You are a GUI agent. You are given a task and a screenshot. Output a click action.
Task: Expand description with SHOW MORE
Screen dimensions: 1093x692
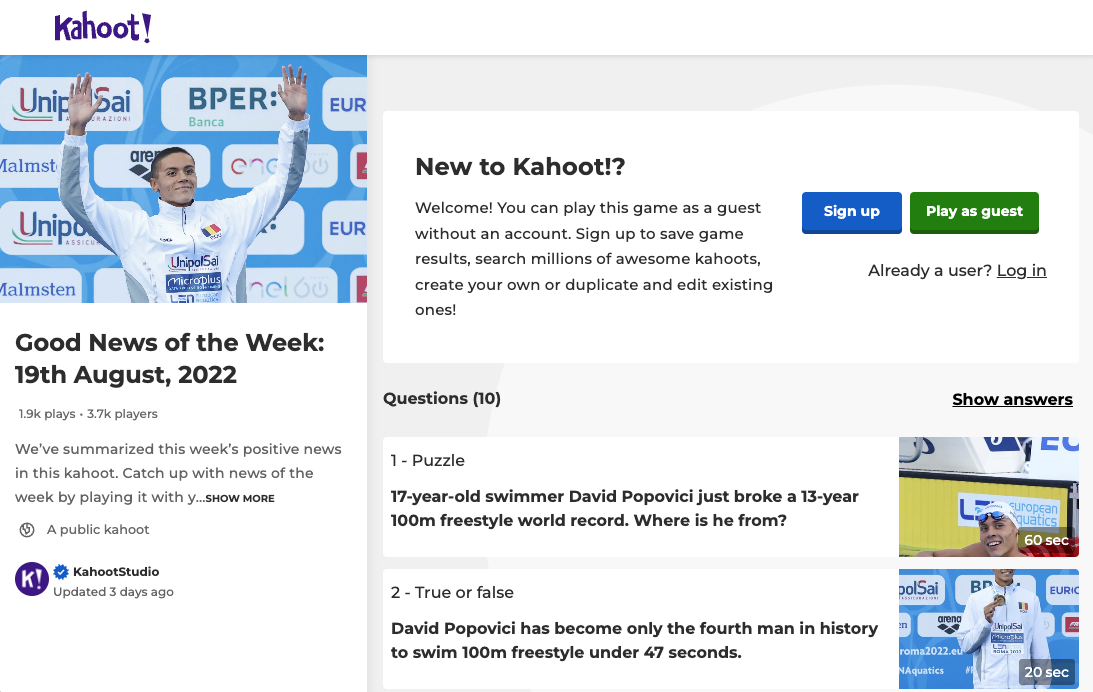tap(240, 498)
